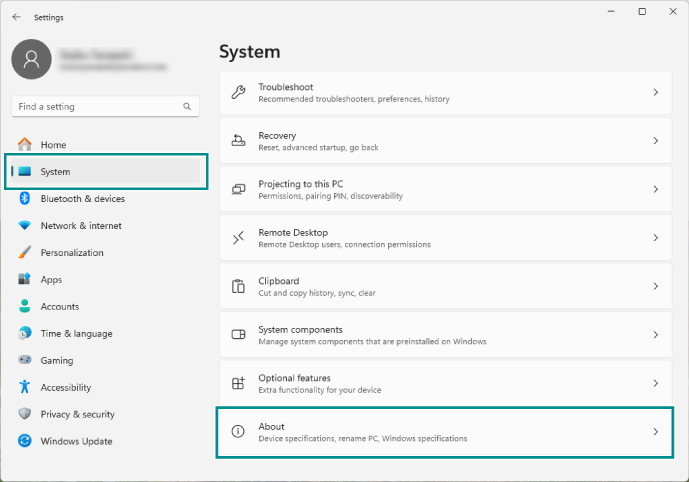Click the Remote Desktop icon

pyautogui.click(x=238, y=238)
